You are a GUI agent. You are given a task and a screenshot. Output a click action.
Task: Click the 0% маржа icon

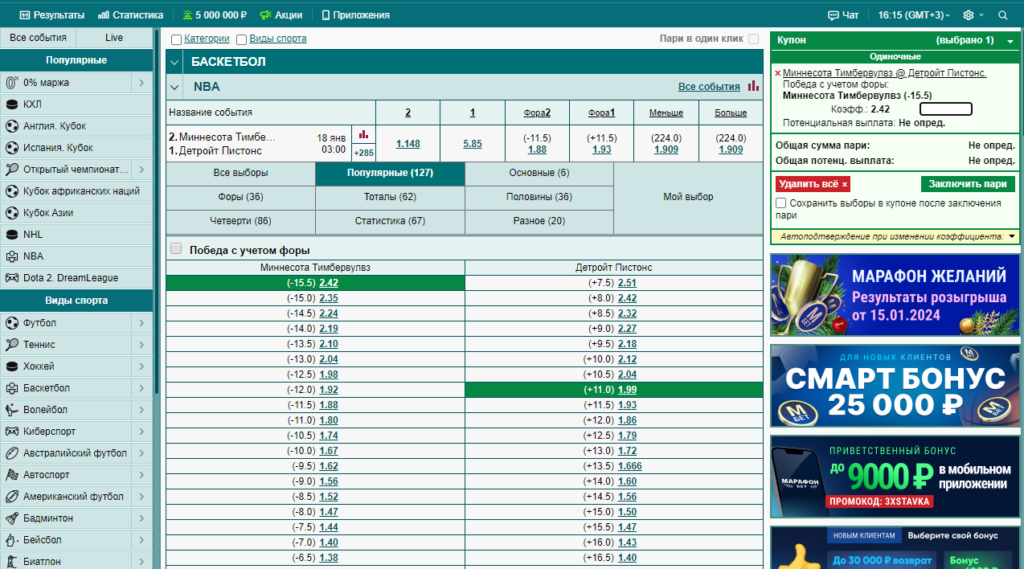pyautogui.click(x=12, y=83)
